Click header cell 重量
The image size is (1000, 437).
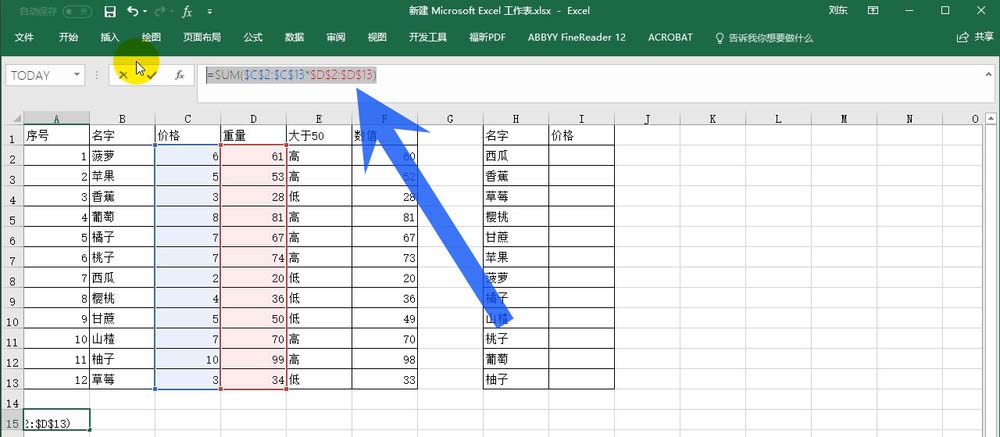point(253,135)
